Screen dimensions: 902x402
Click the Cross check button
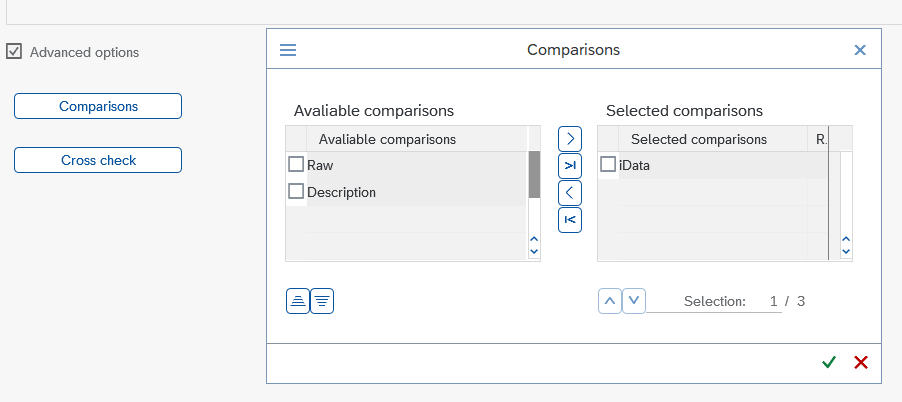point(98,160)
